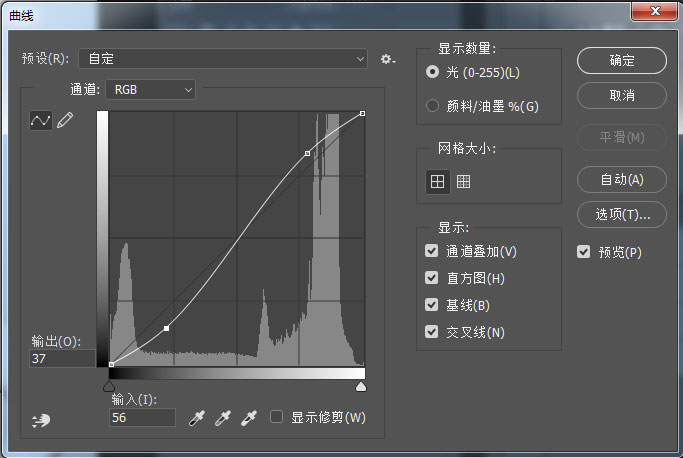683x458 pixels.
Task: Toggle the 基线(B) checkbox
Action: 431,305
